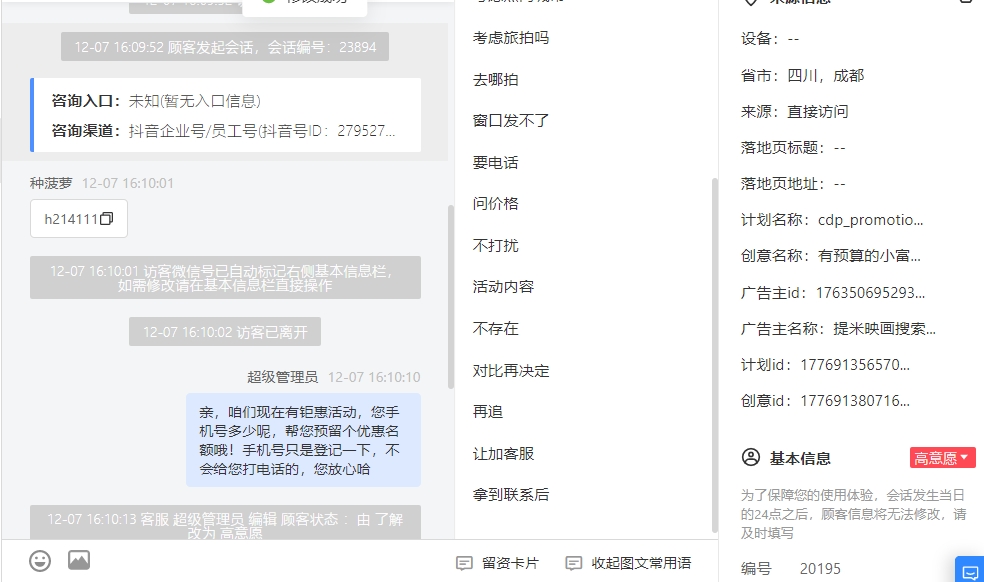Click the 咨询入口 未知 entry text
Image resolution: width=984 pixels, height=582 pixels.
(x=195, y=101)
